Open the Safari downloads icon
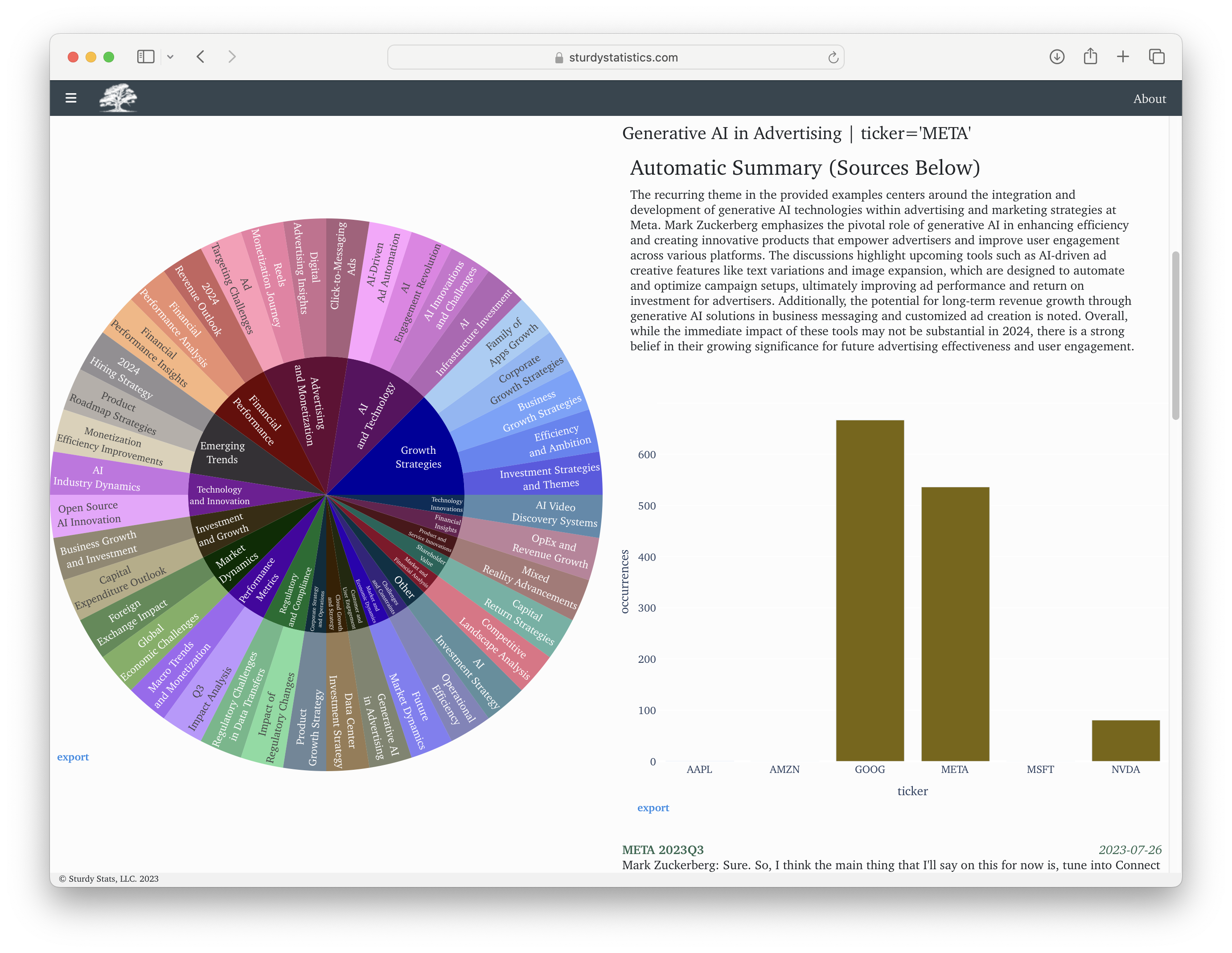Image resolution: width=1232 pixels, height=953 pixels. [x=1056, y=57]
